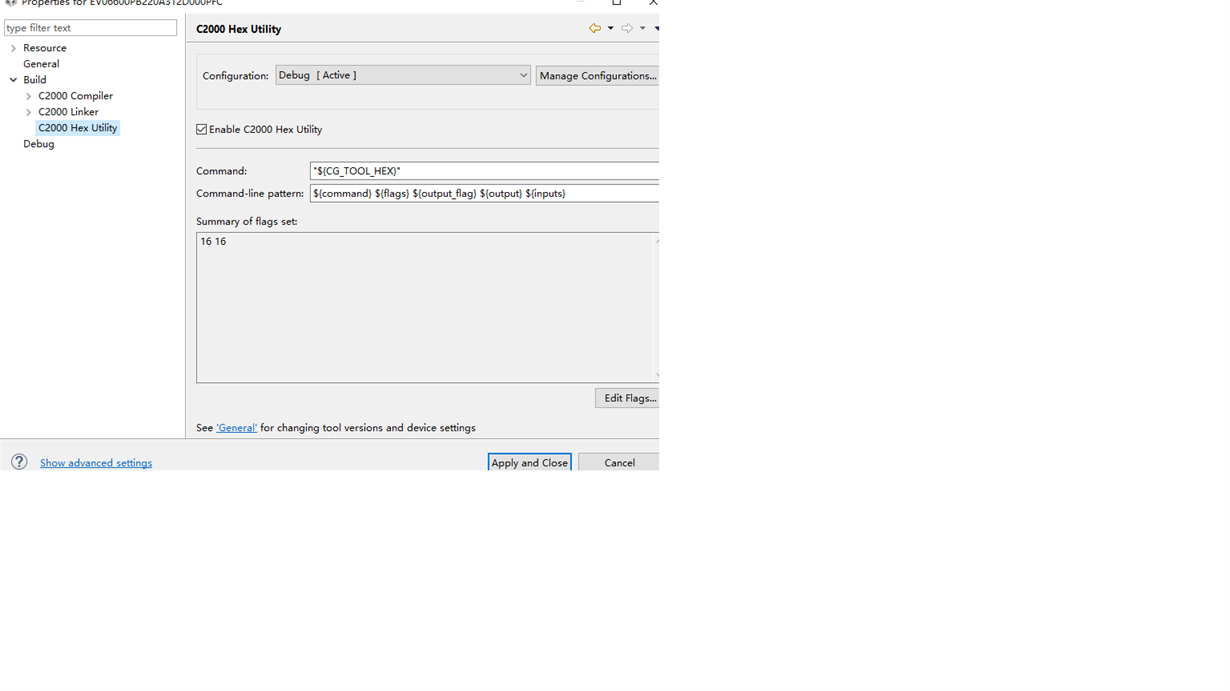Screen dimensions: 1230x691
Task: Expand the C2000 Compiler node
Action: 28,96
